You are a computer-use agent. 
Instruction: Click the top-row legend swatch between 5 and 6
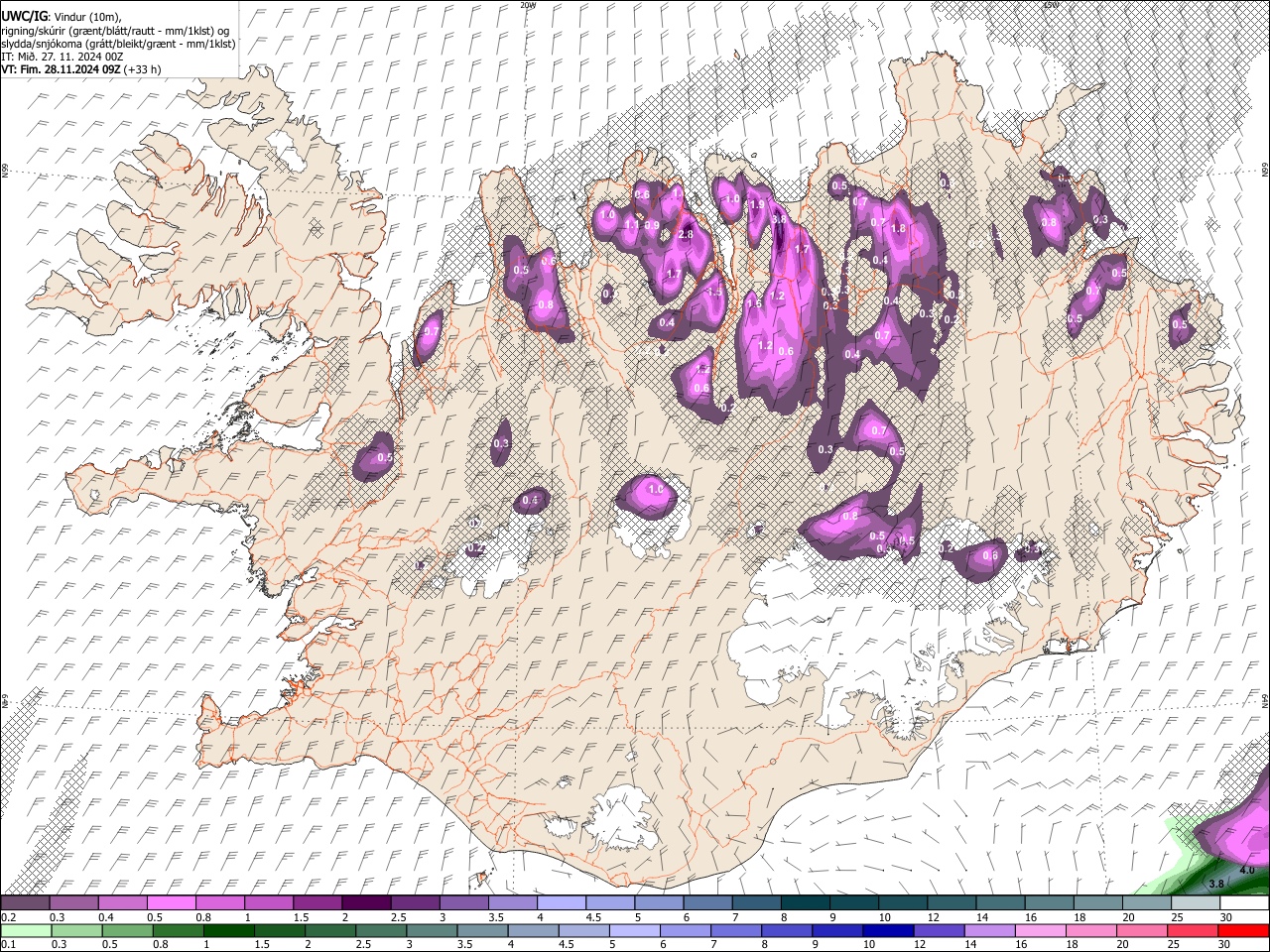pos(659,902)
